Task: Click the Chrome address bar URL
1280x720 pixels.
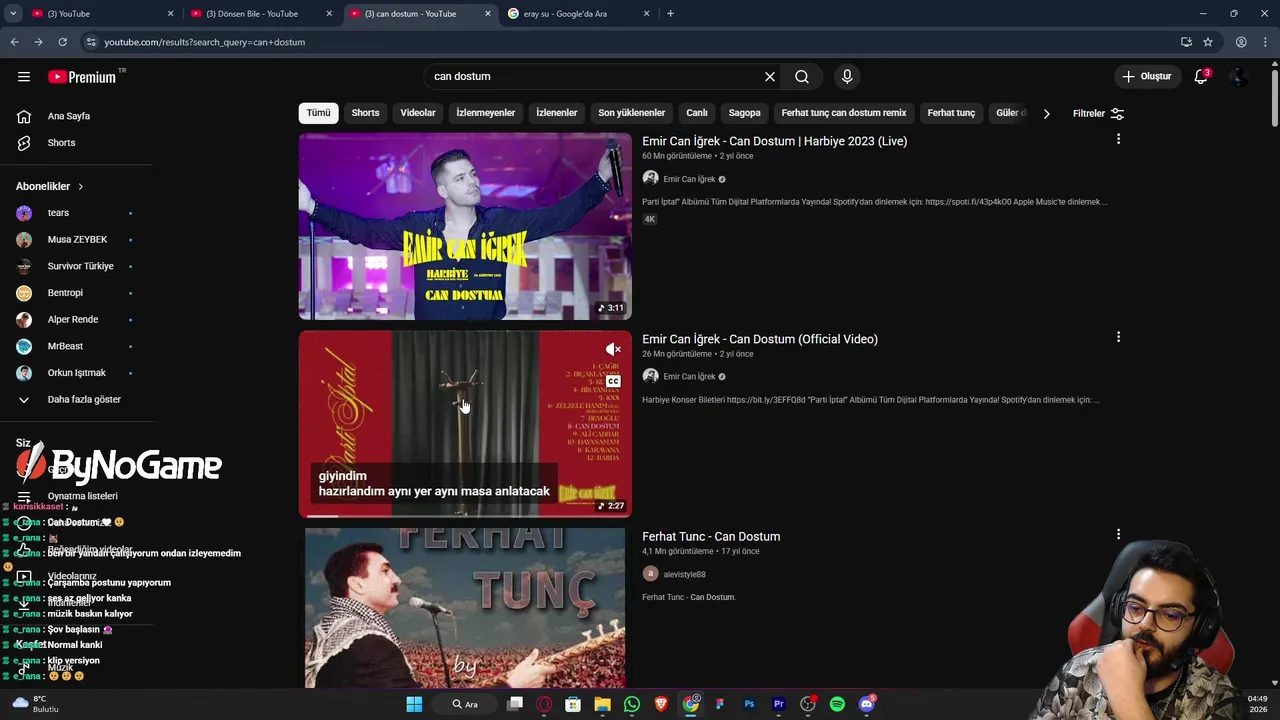Action: pos(204,42)
